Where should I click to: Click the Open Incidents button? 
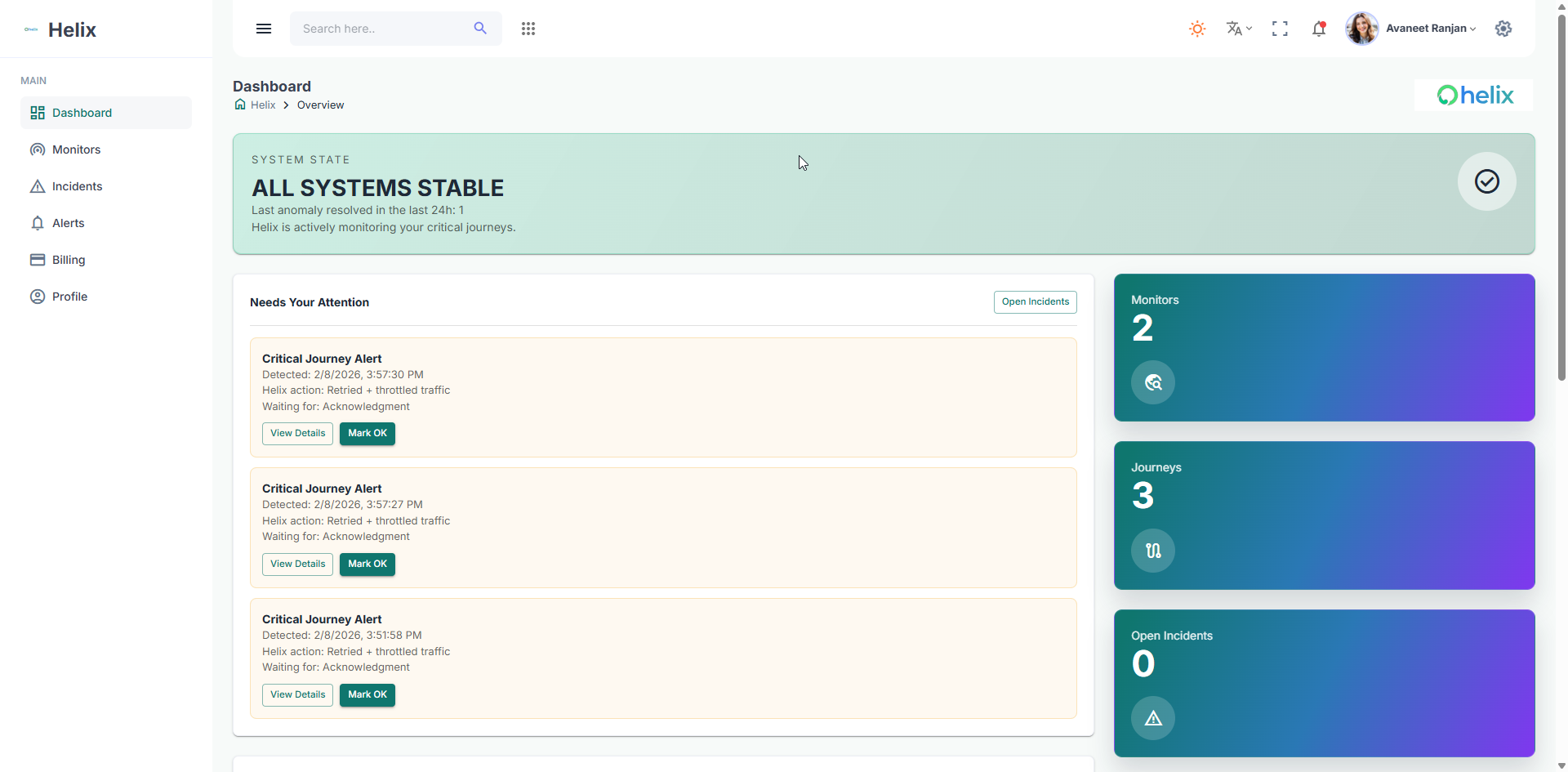pyautogui.click(x=1035, y=301)
